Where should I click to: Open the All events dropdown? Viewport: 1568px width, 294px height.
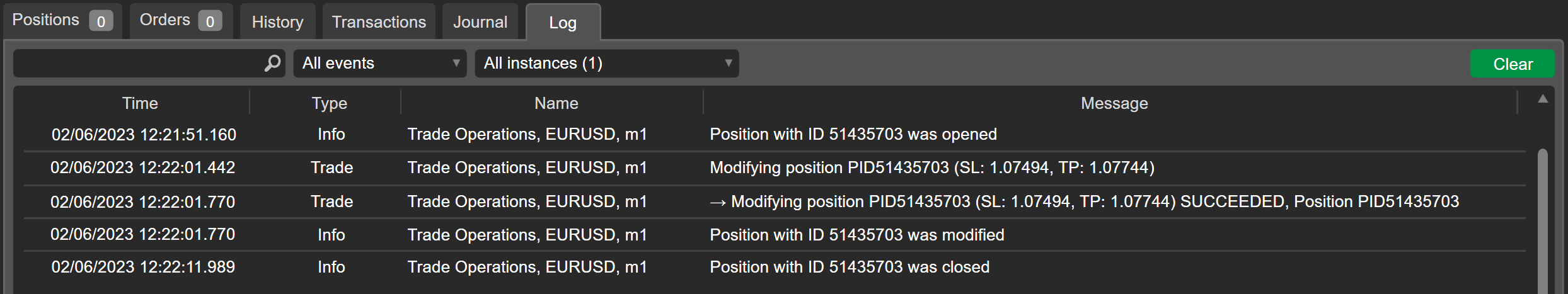coord(380,63)
